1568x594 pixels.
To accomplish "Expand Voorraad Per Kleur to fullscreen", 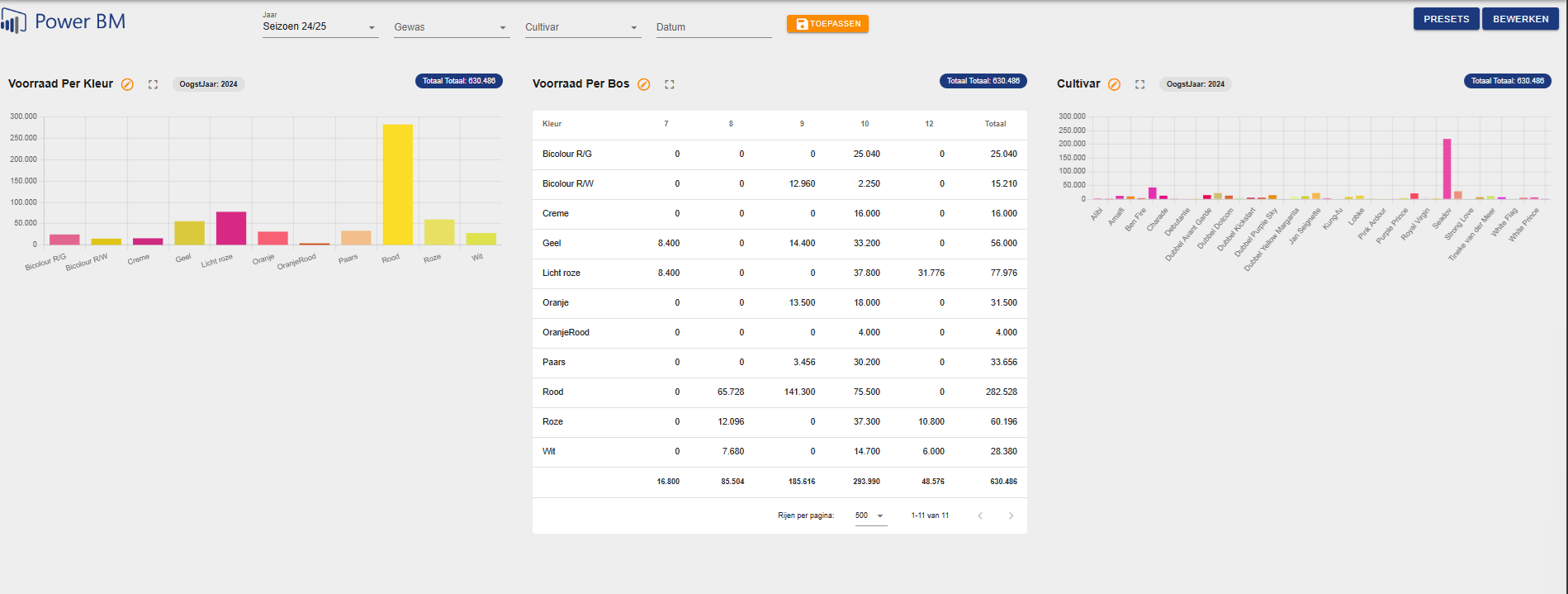I will point(153,84).
